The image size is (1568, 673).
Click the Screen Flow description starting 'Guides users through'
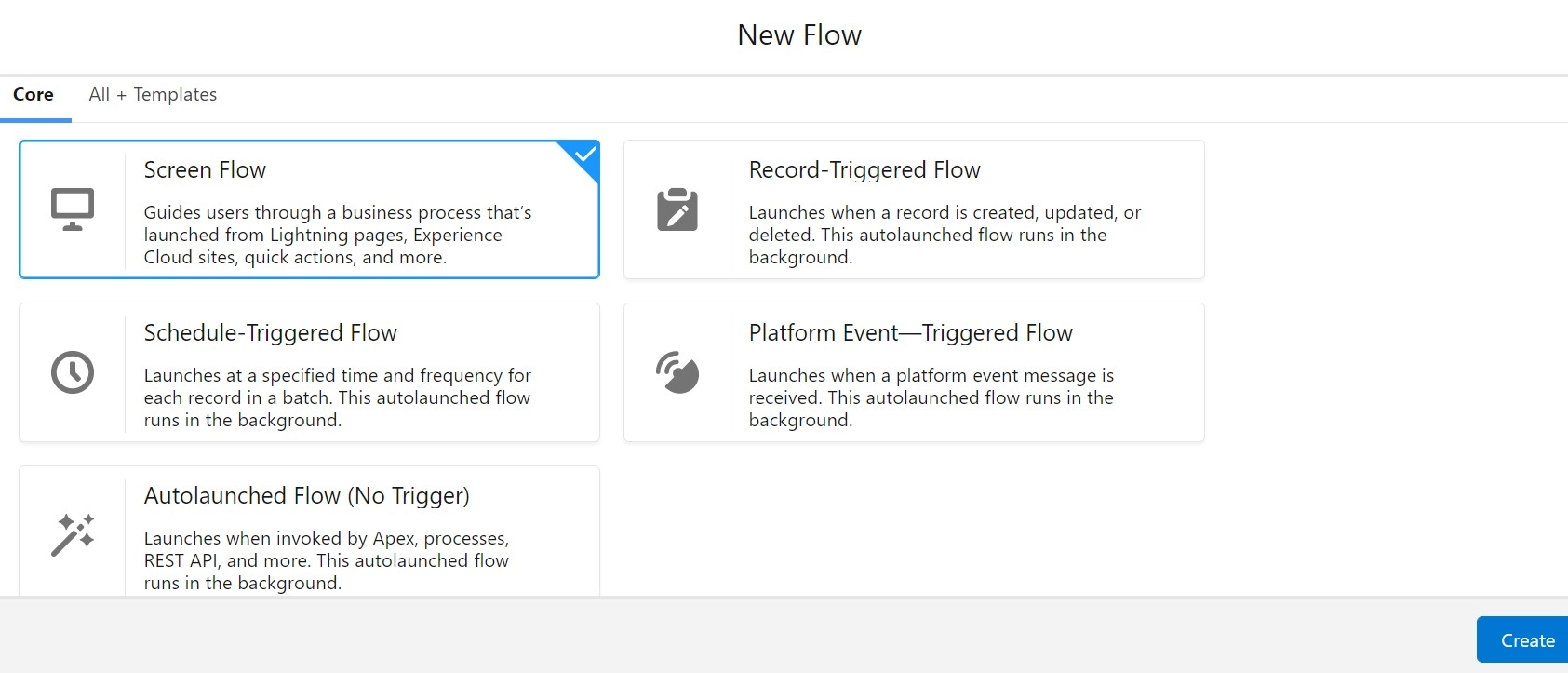point(338,236)
